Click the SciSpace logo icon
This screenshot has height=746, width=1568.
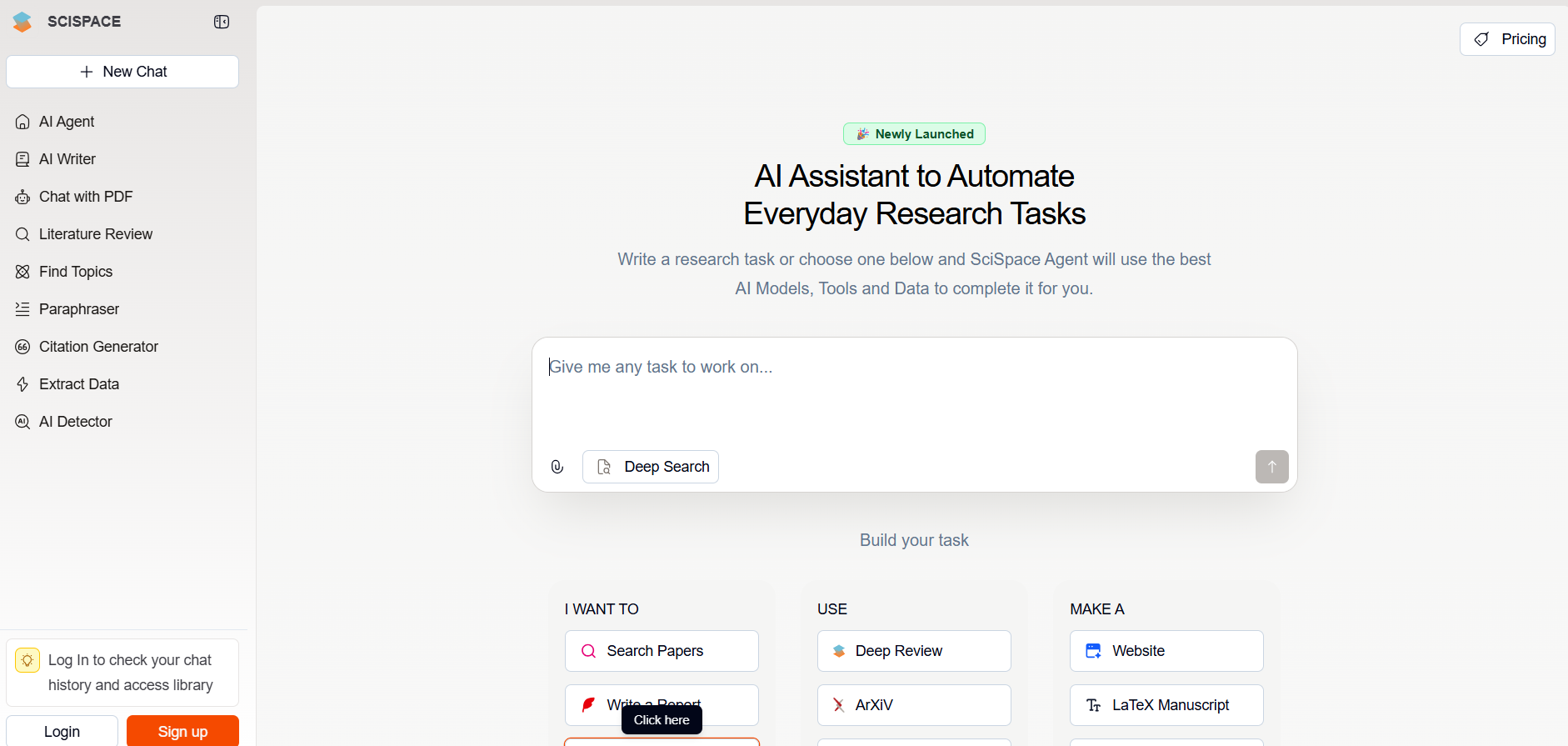22,22
